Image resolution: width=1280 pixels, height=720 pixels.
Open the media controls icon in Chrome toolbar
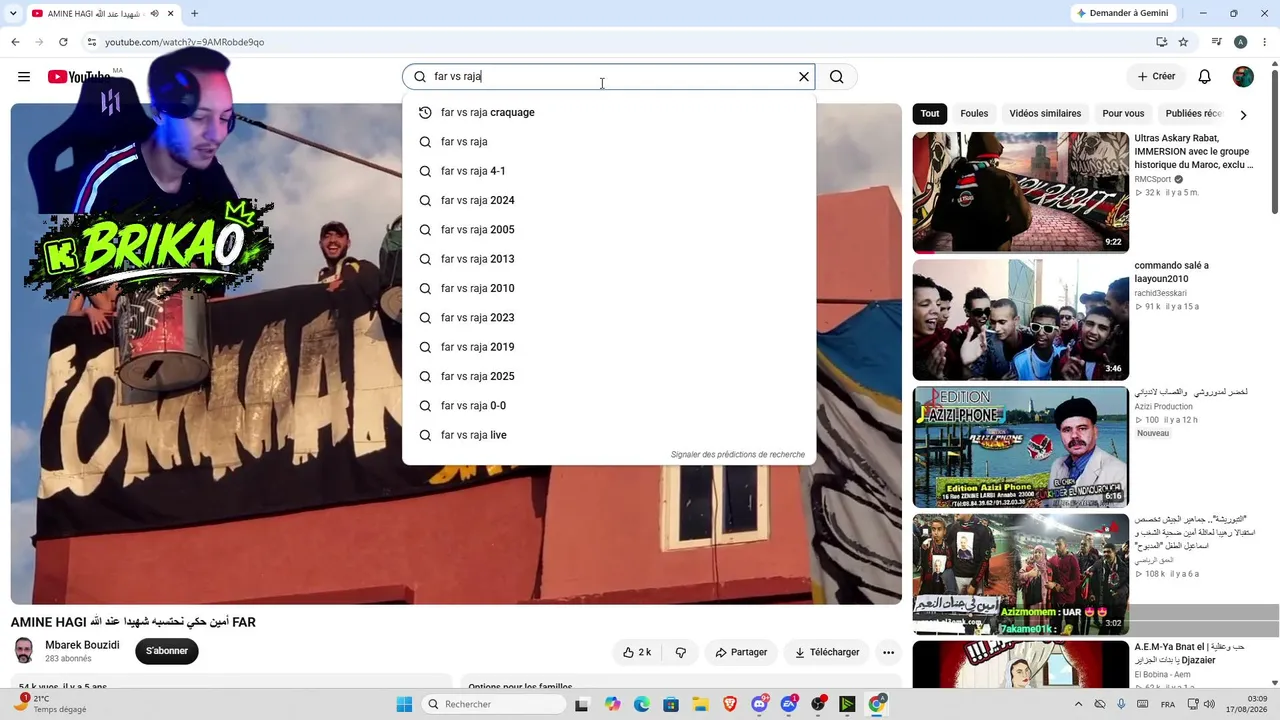tap(1217, 42)
